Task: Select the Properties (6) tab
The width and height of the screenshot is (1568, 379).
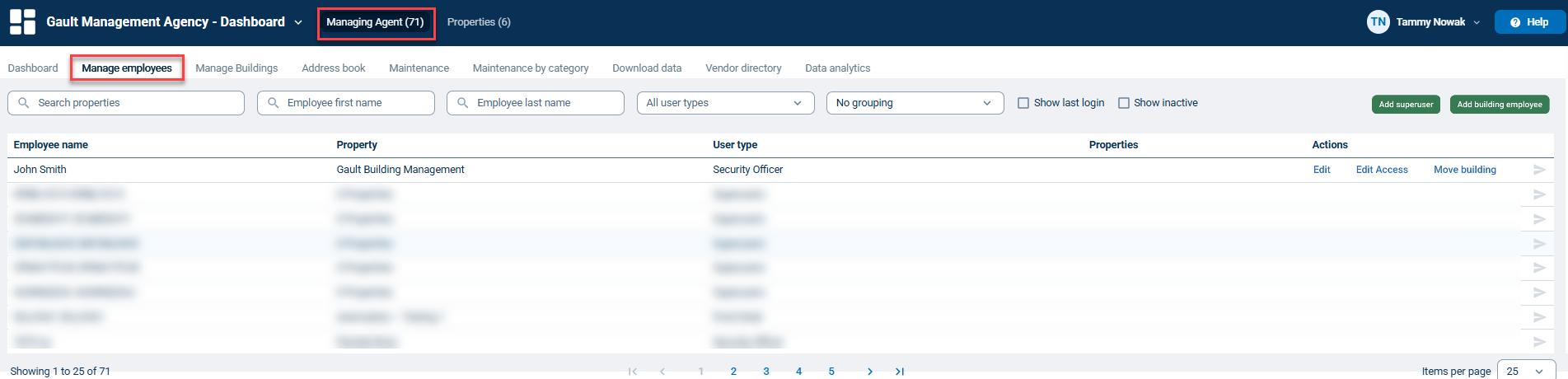Action: (x=479, y=22)
